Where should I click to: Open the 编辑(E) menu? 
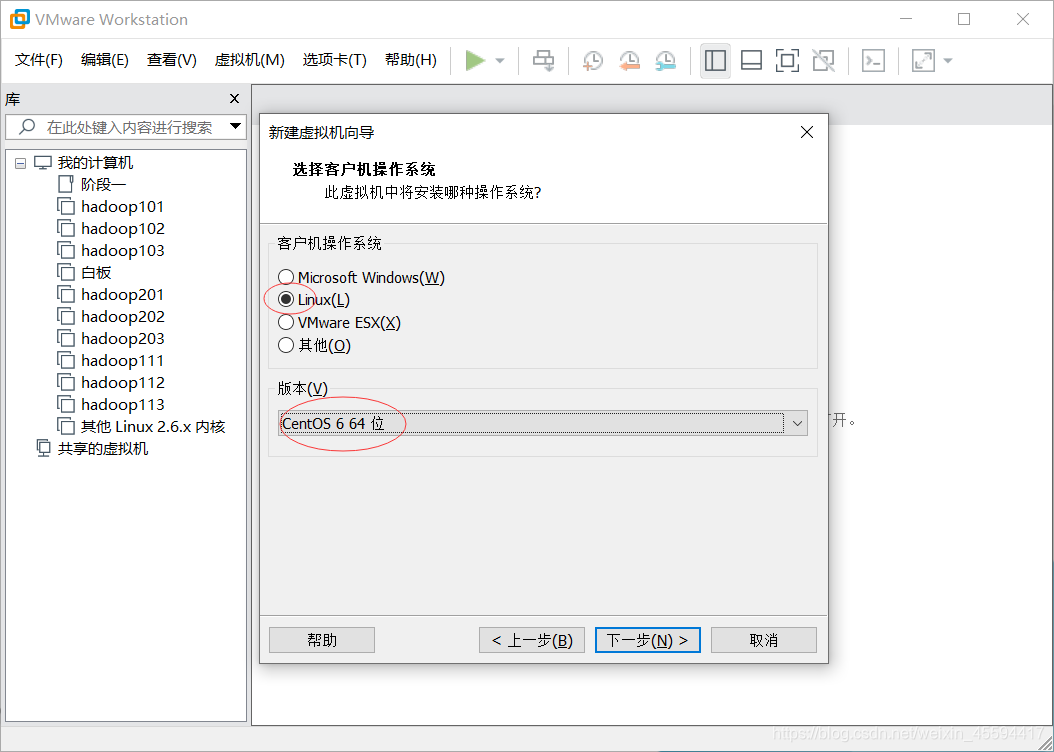104,60
